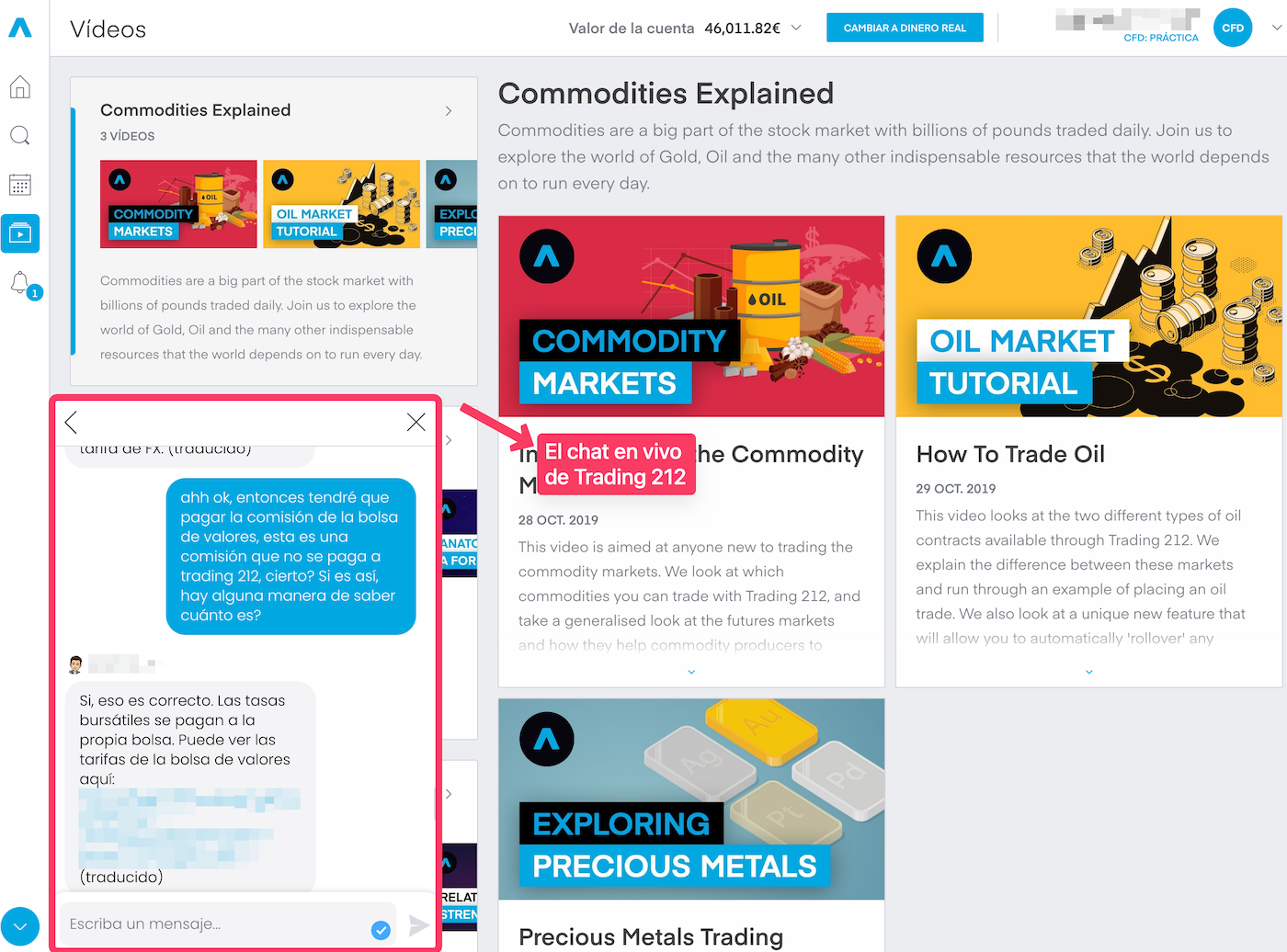Screen dimensions: 1287x952
Task: Play the Oil Market Tutorial large video
Action: 1088,316
